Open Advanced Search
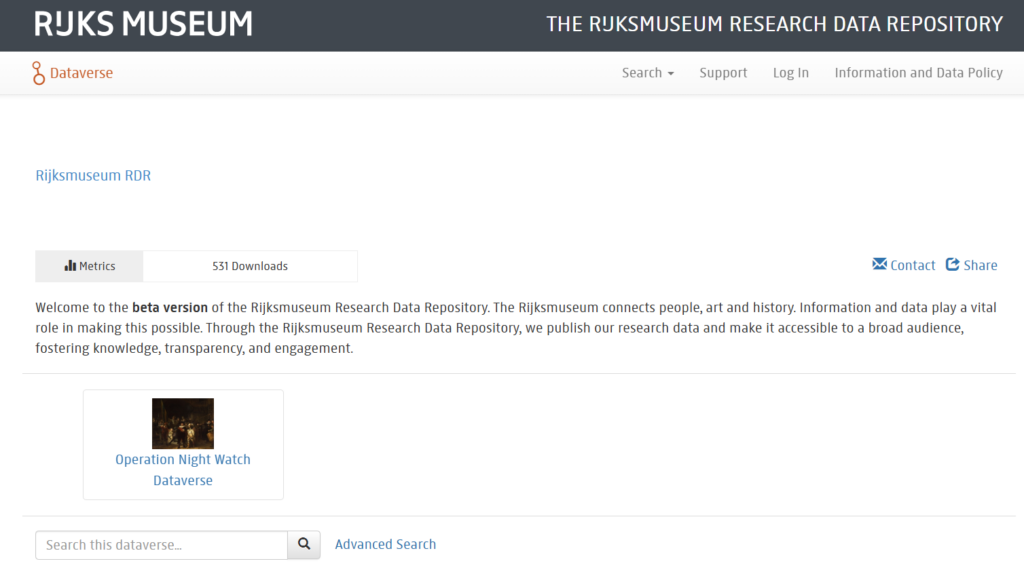Screen dimensions: 1024x572 385,544
